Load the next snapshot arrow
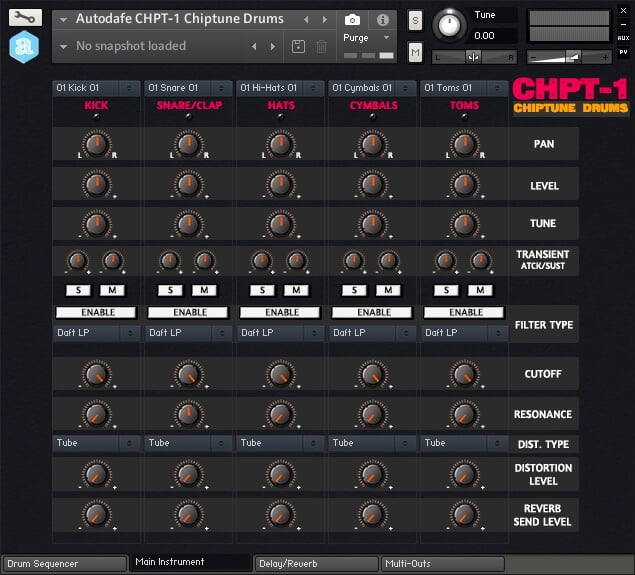 tap(273, 47)
